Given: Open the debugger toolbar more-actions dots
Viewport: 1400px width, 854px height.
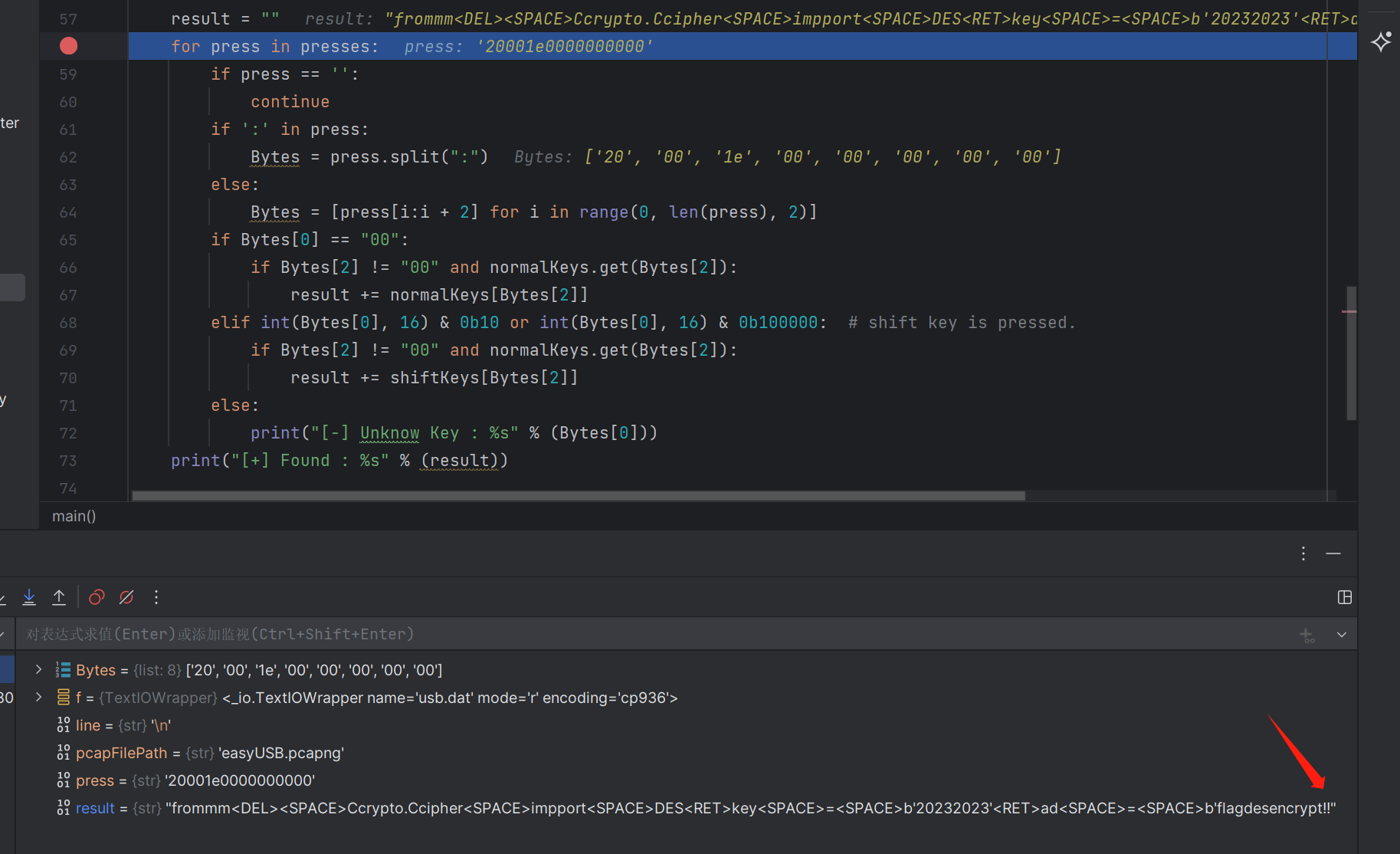Looking at the screenshot, I should tap(156, 597).
